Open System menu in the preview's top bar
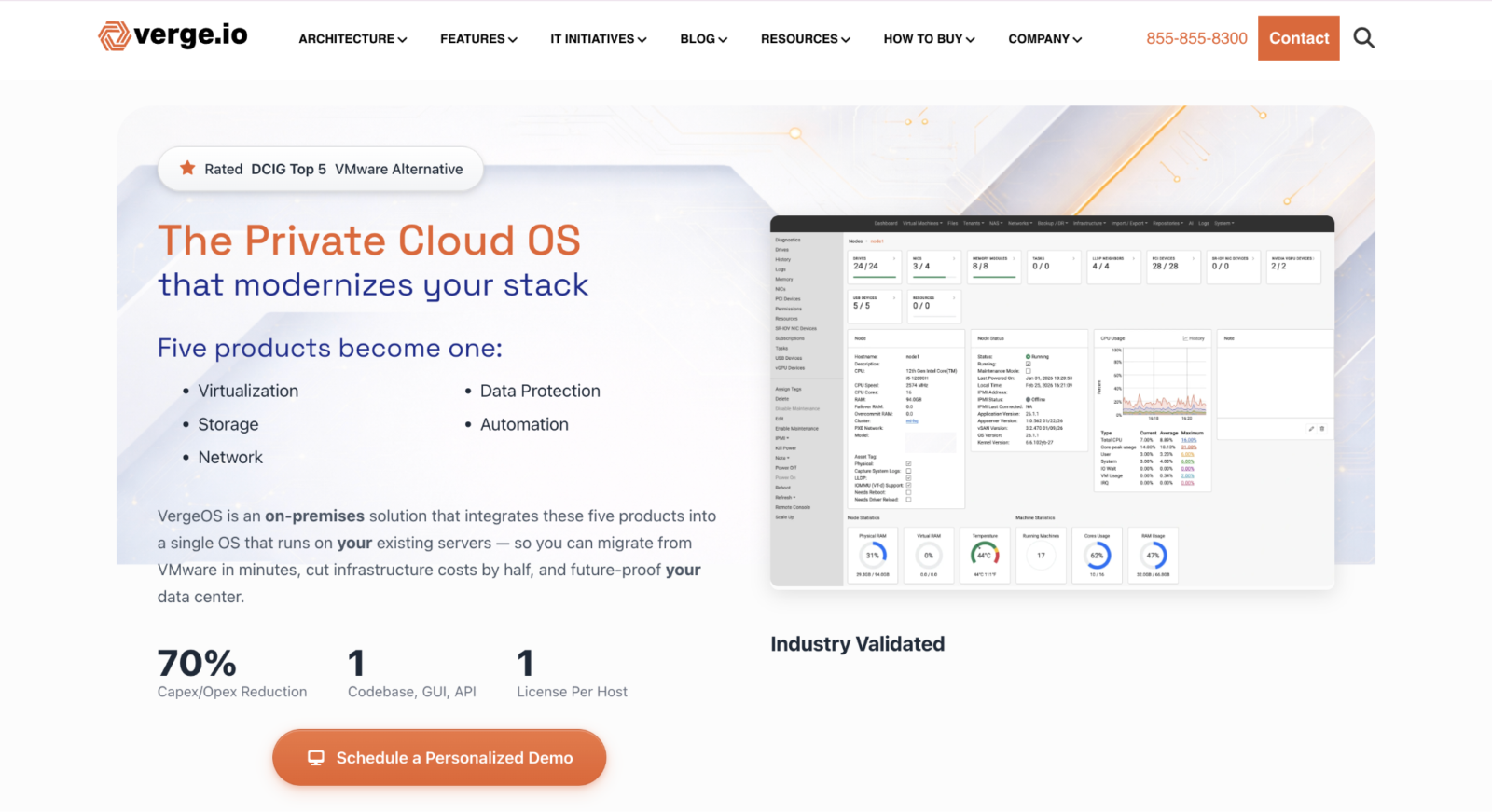The image size is (1492, 812). (1223, 223)
